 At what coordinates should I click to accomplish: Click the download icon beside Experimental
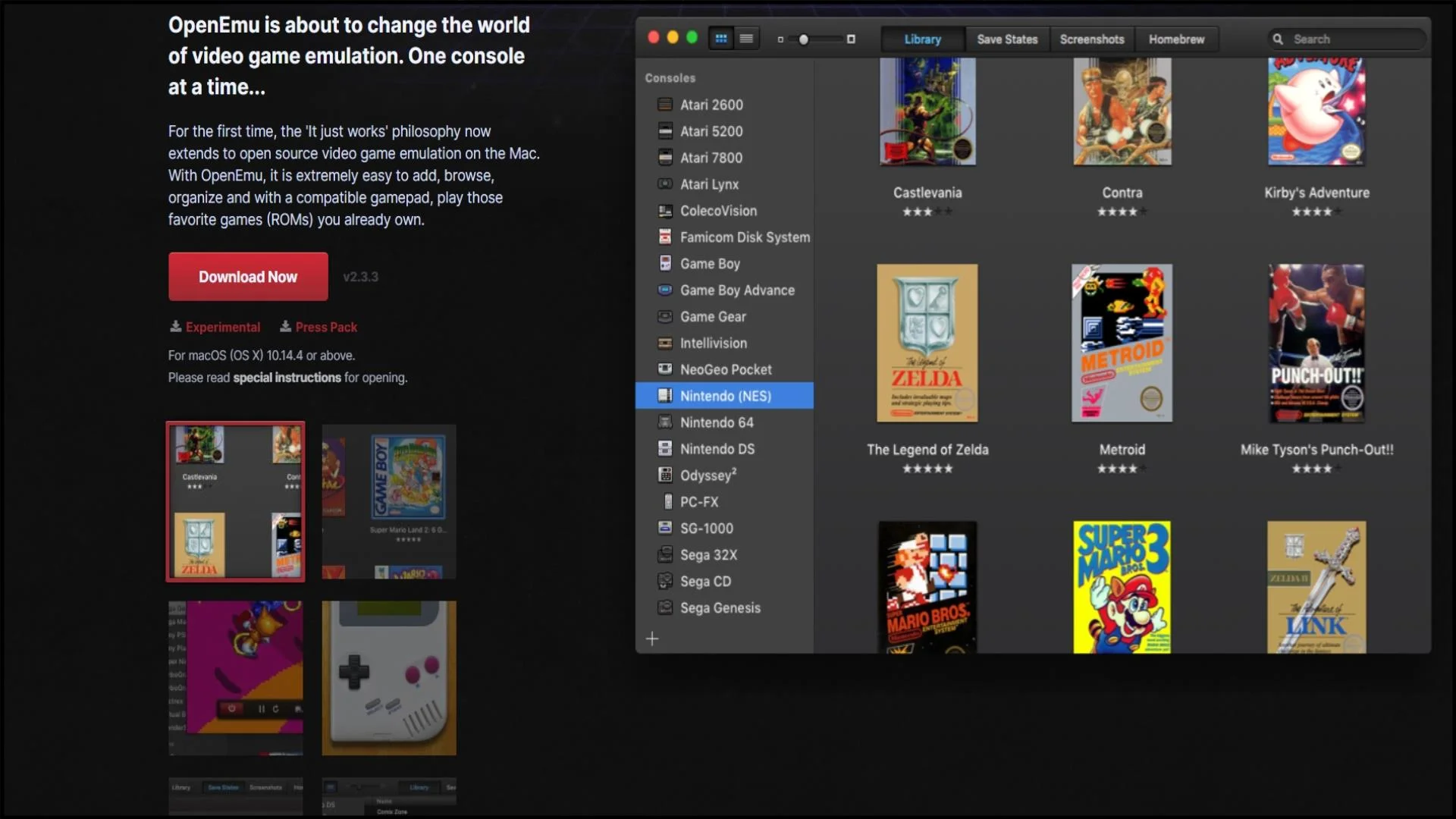[176, 327]
